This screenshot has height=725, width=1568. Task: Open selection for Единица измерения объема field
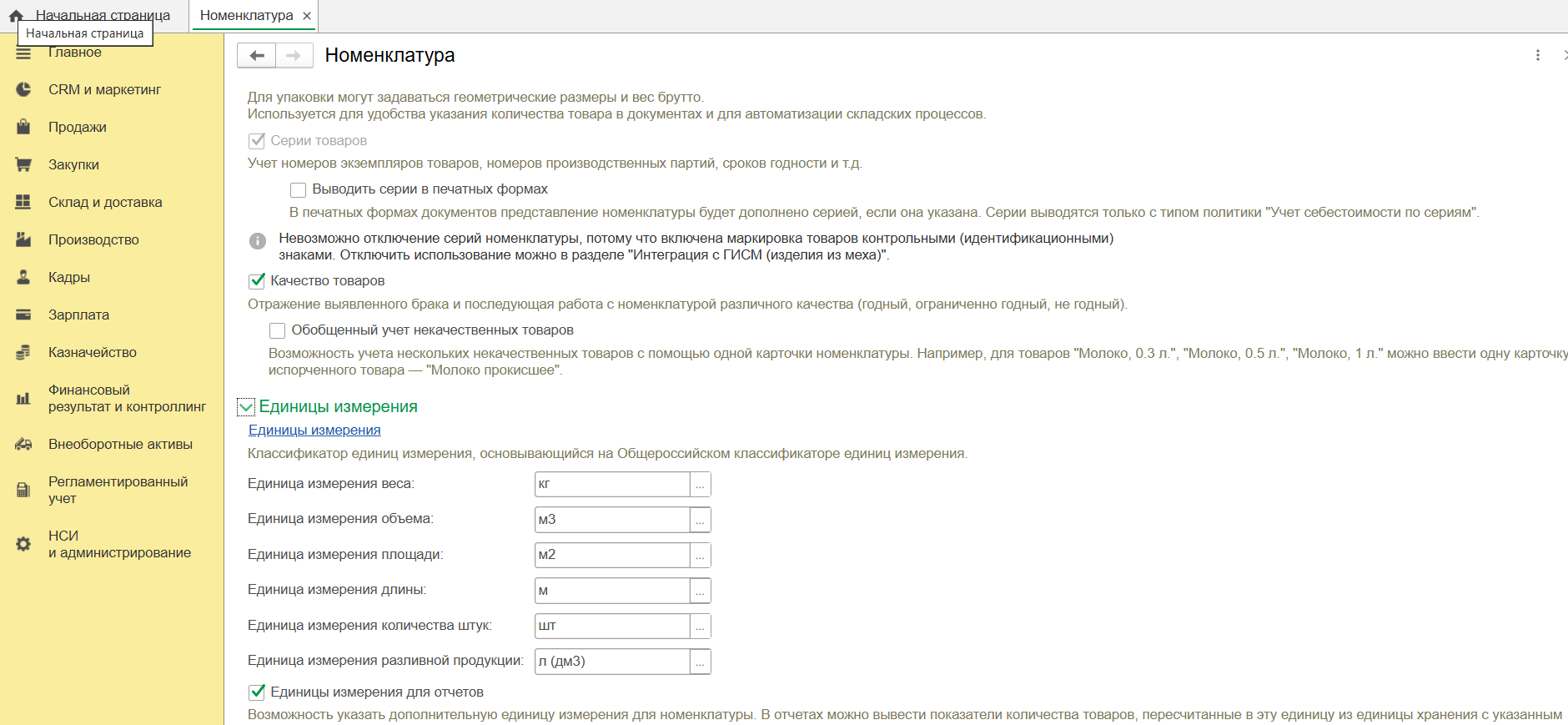pyautogui.click(x=700, y=520)
